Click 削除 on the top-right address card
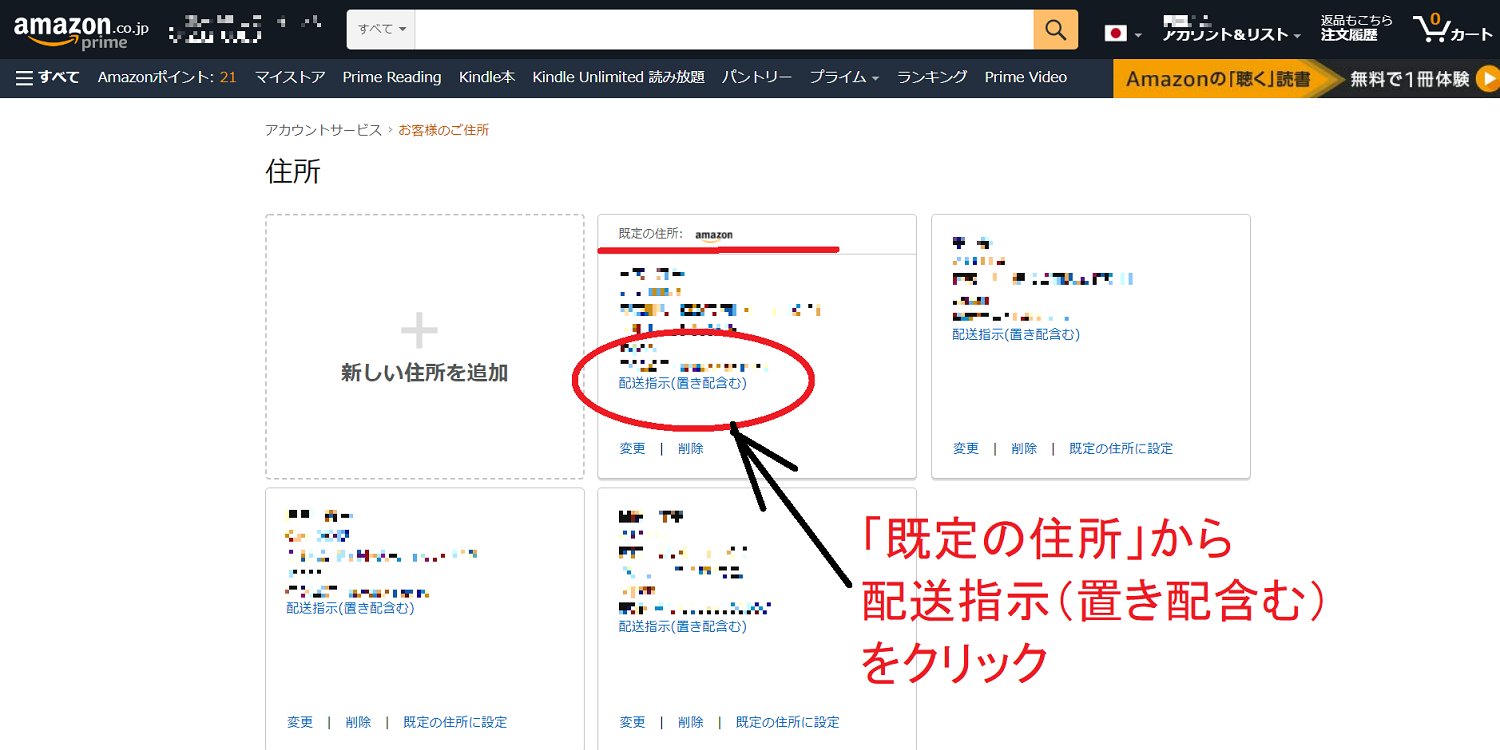 (x=1024, y=449)
